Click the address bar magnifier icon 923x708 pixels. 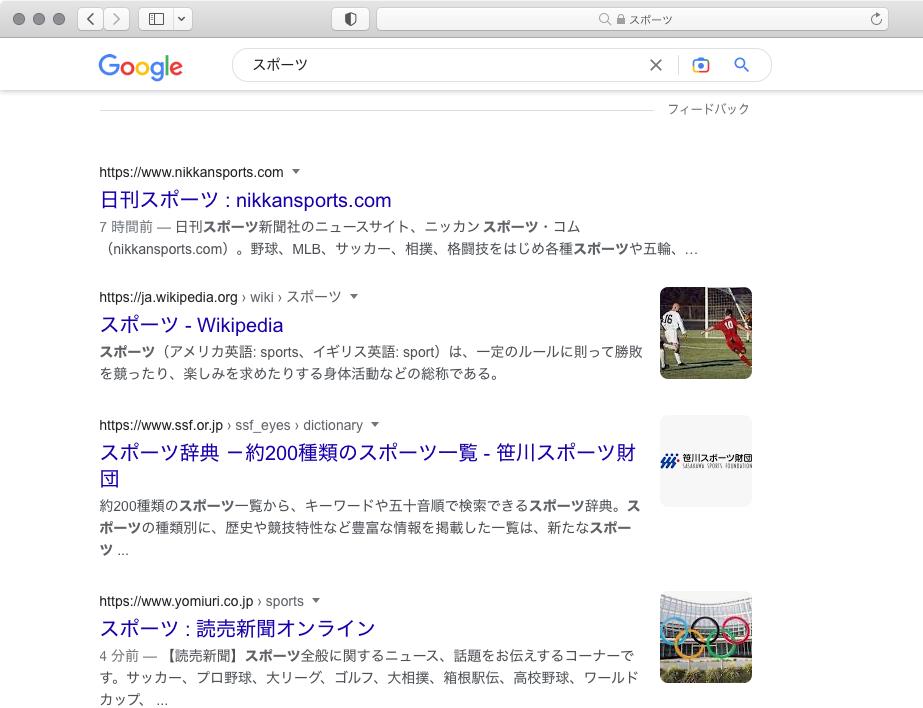[x=605, y=19]
